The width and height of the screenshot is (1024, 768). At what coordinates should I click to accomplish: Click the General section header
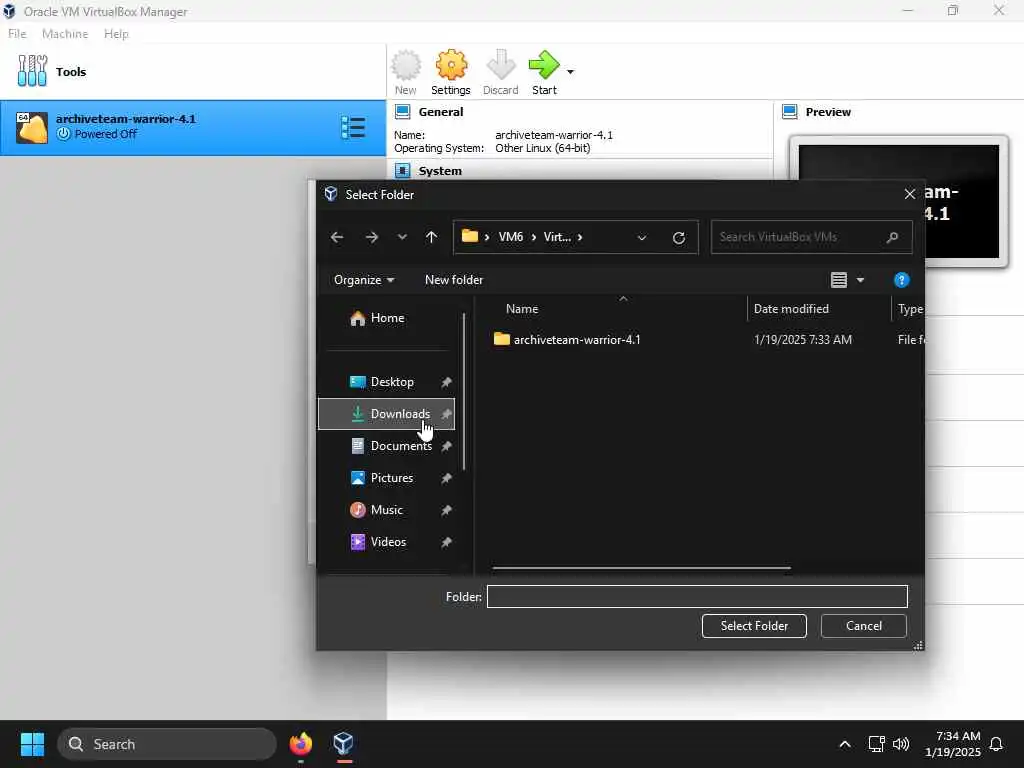tap(441, 112)
